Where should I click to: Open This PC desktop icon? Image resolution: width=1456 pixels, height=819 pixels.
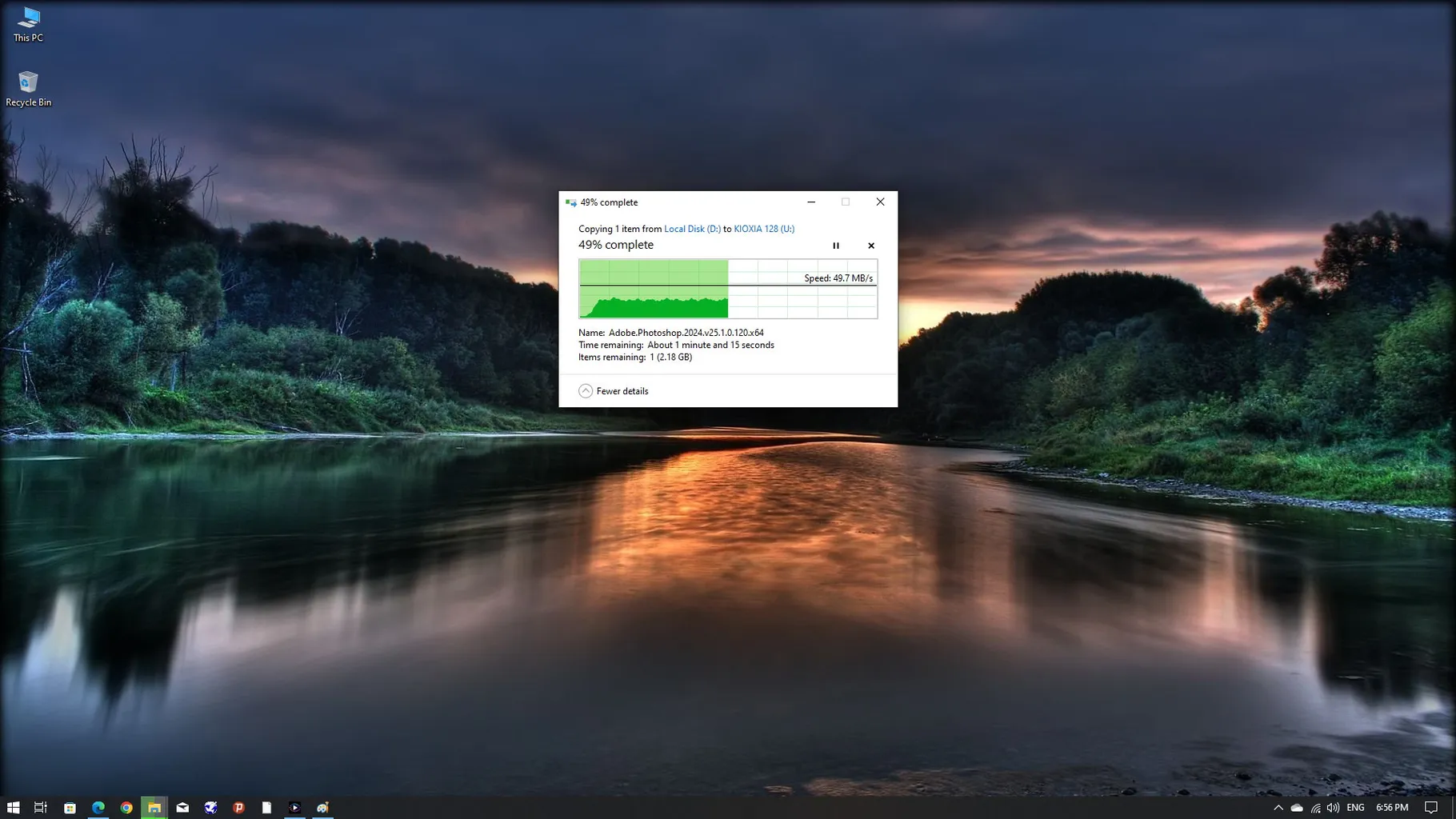coord(28,23)
